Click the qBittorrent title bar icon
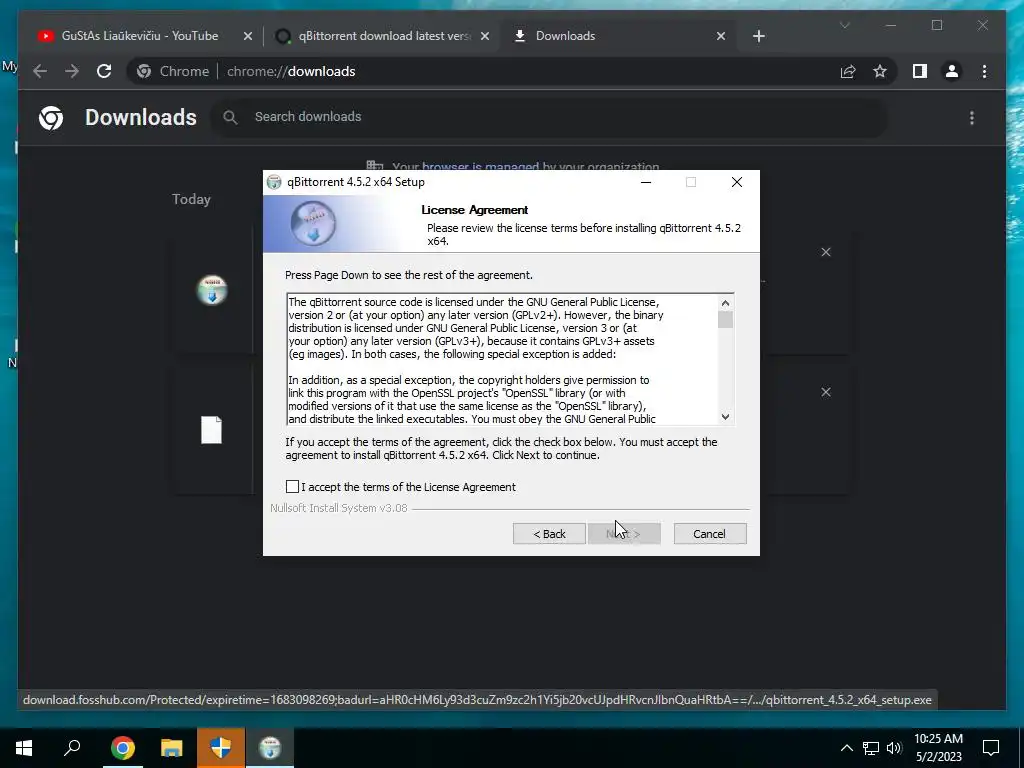The width and height of the screenshot is (1024, 768). (275, 182)
